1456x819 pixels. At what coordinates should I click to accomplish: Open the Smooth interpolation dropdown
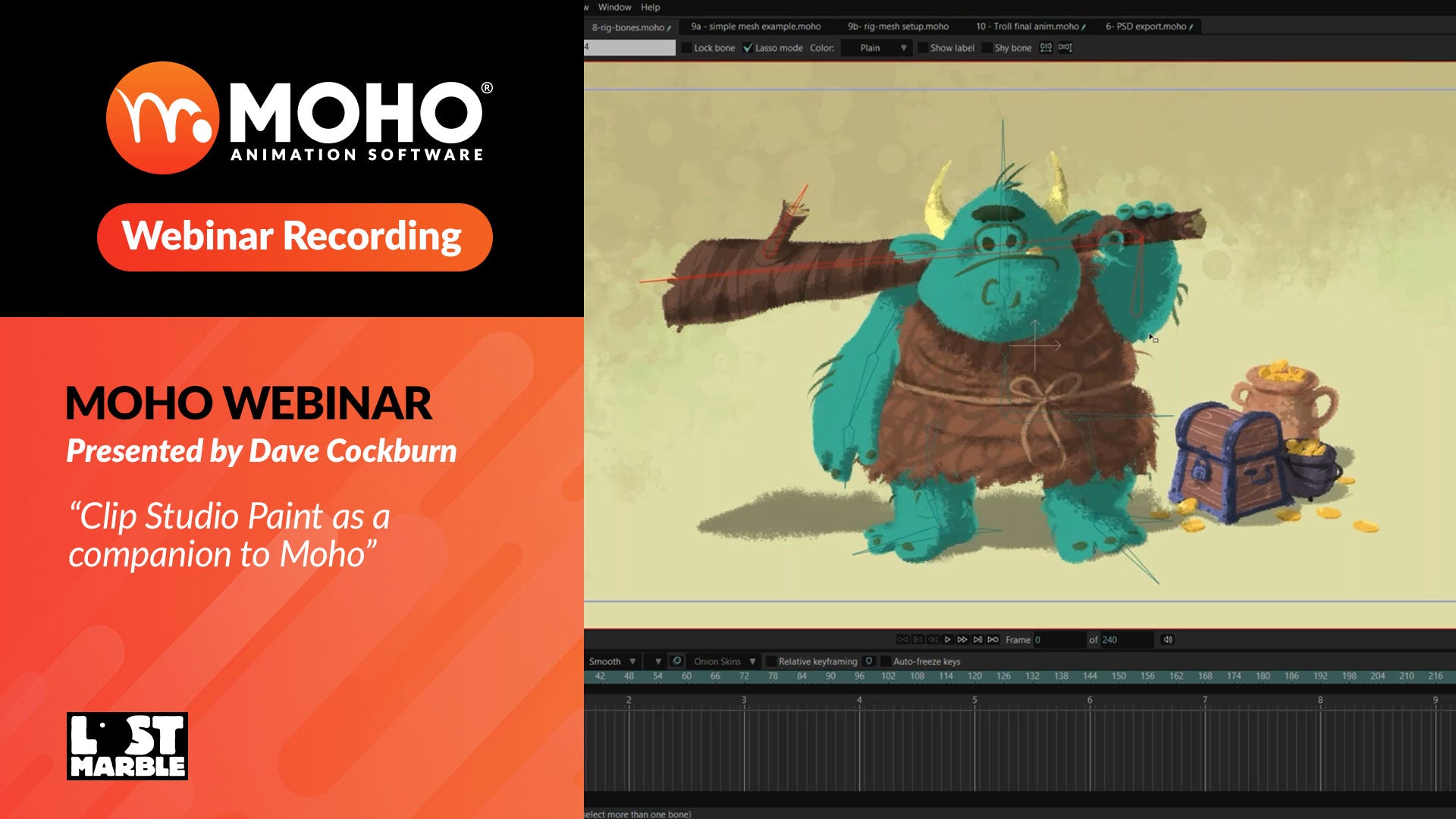point(613,661)
